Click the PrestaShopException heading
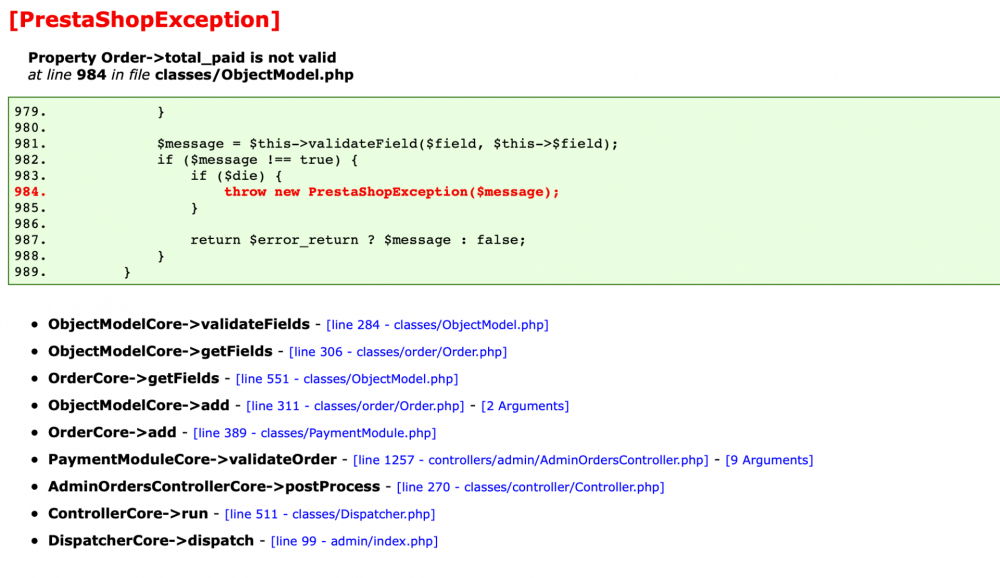The width and height of the screenshot is (1000, 578). click(x=145, y=18)
